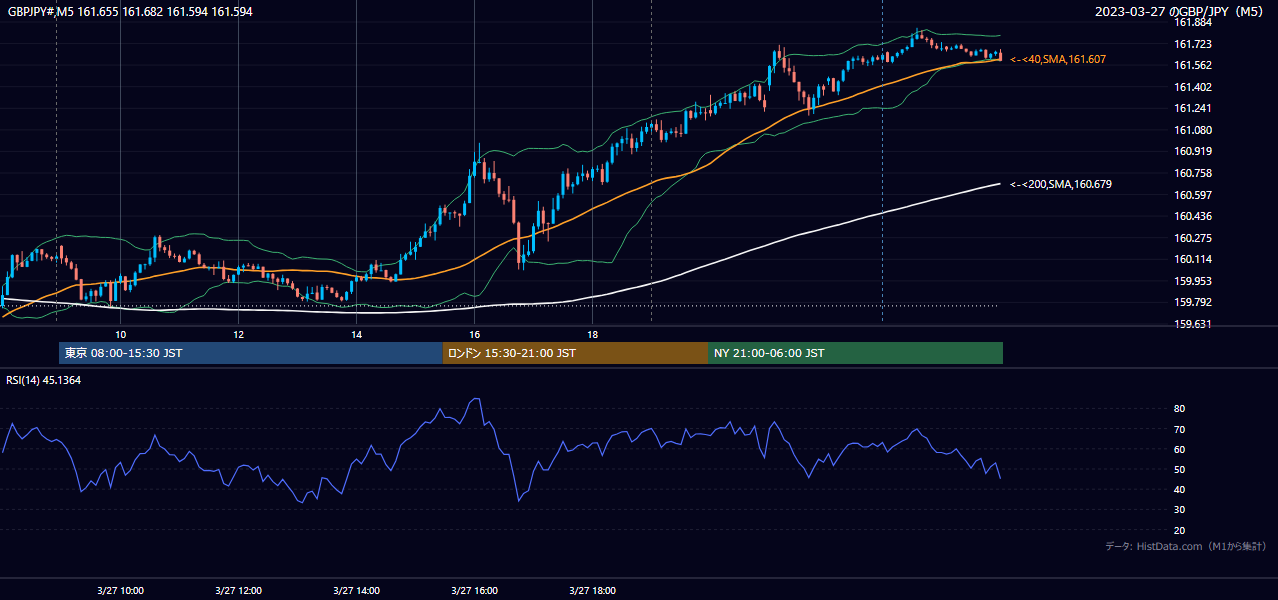The height and width of the screenshot is (600, 1278).
Task: Click the RSI scale value 70
Action: [1179, 429]
